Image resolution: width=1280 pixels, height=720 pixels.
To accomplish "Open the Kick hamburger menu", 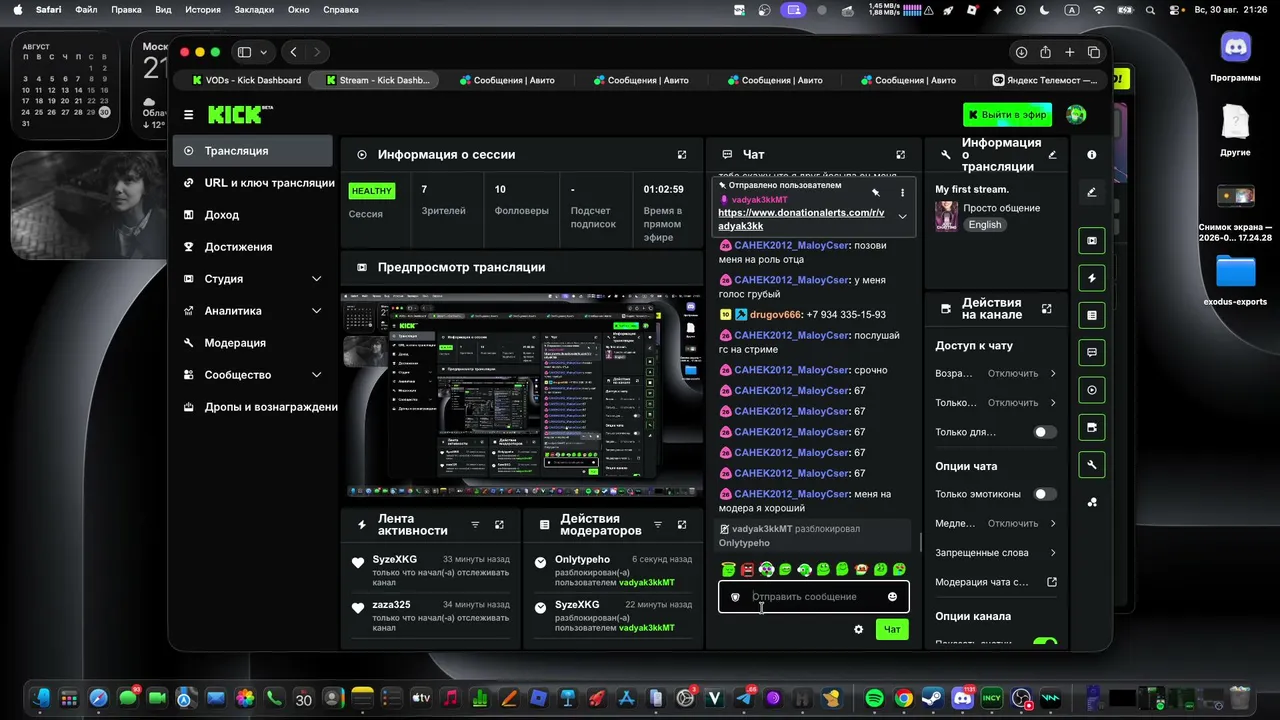I will (189, 115).
